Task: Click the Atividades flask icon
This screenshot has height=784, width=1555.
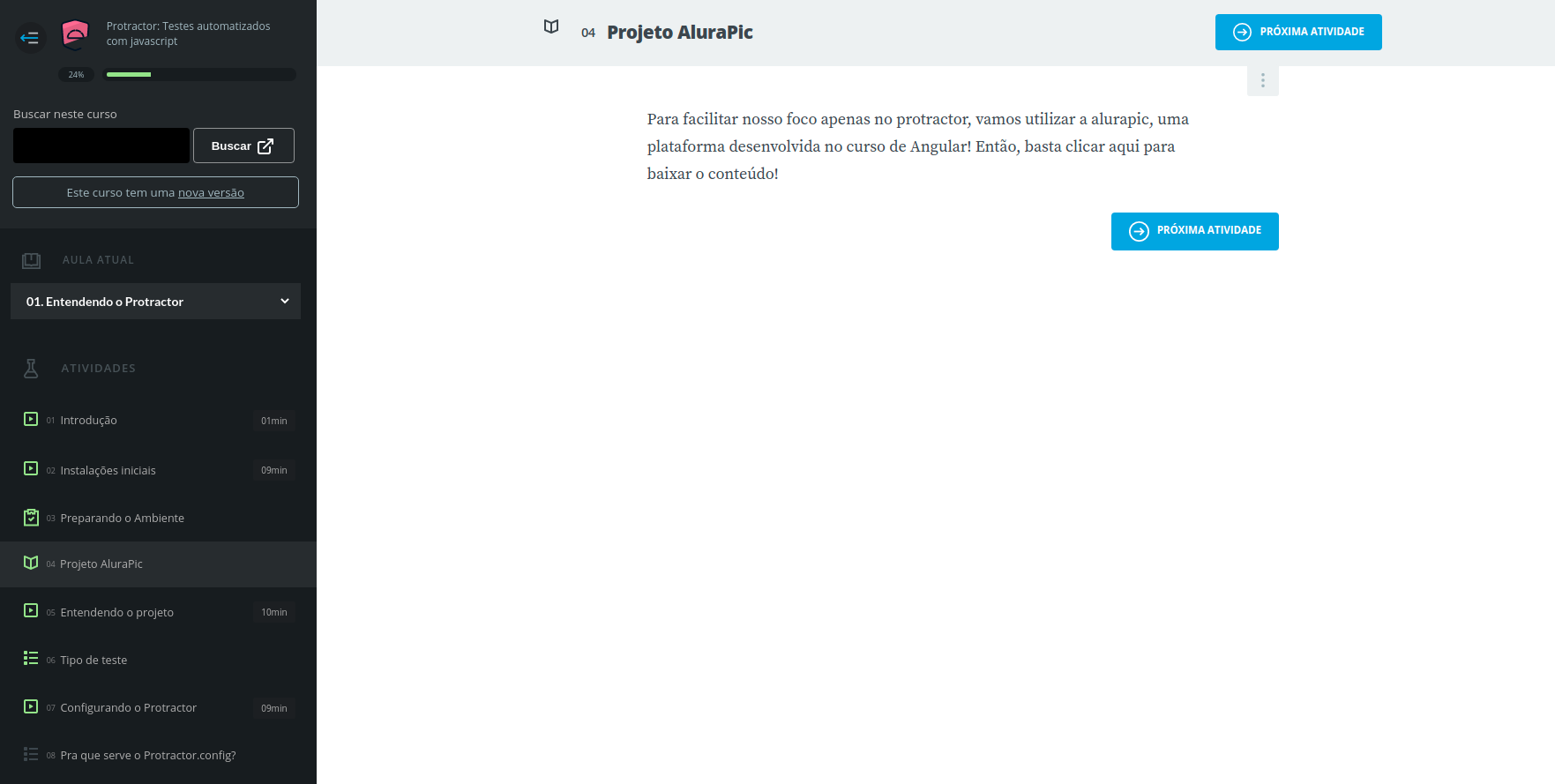Action: 31,369
